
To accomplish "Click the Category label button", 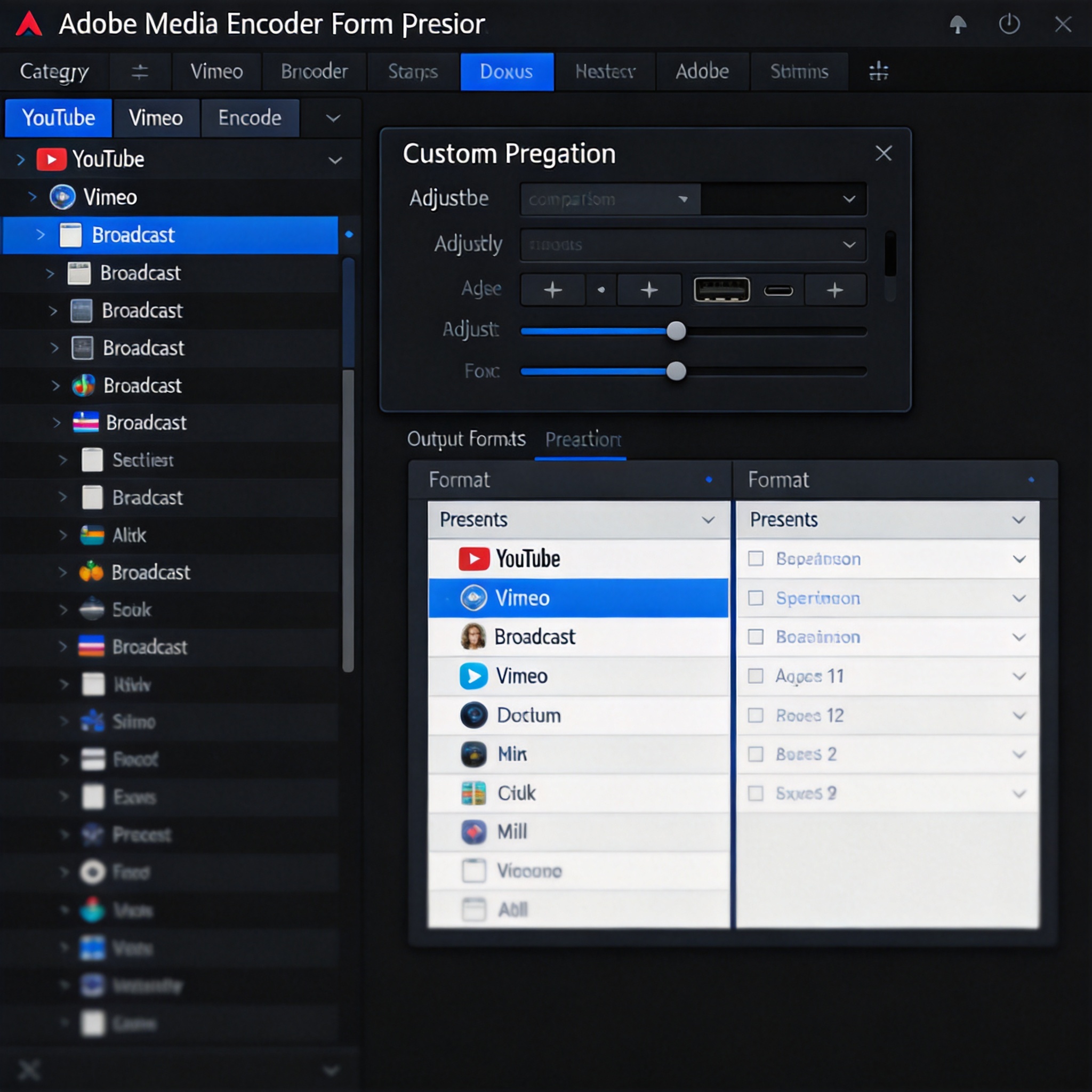I will click(54, 72).
